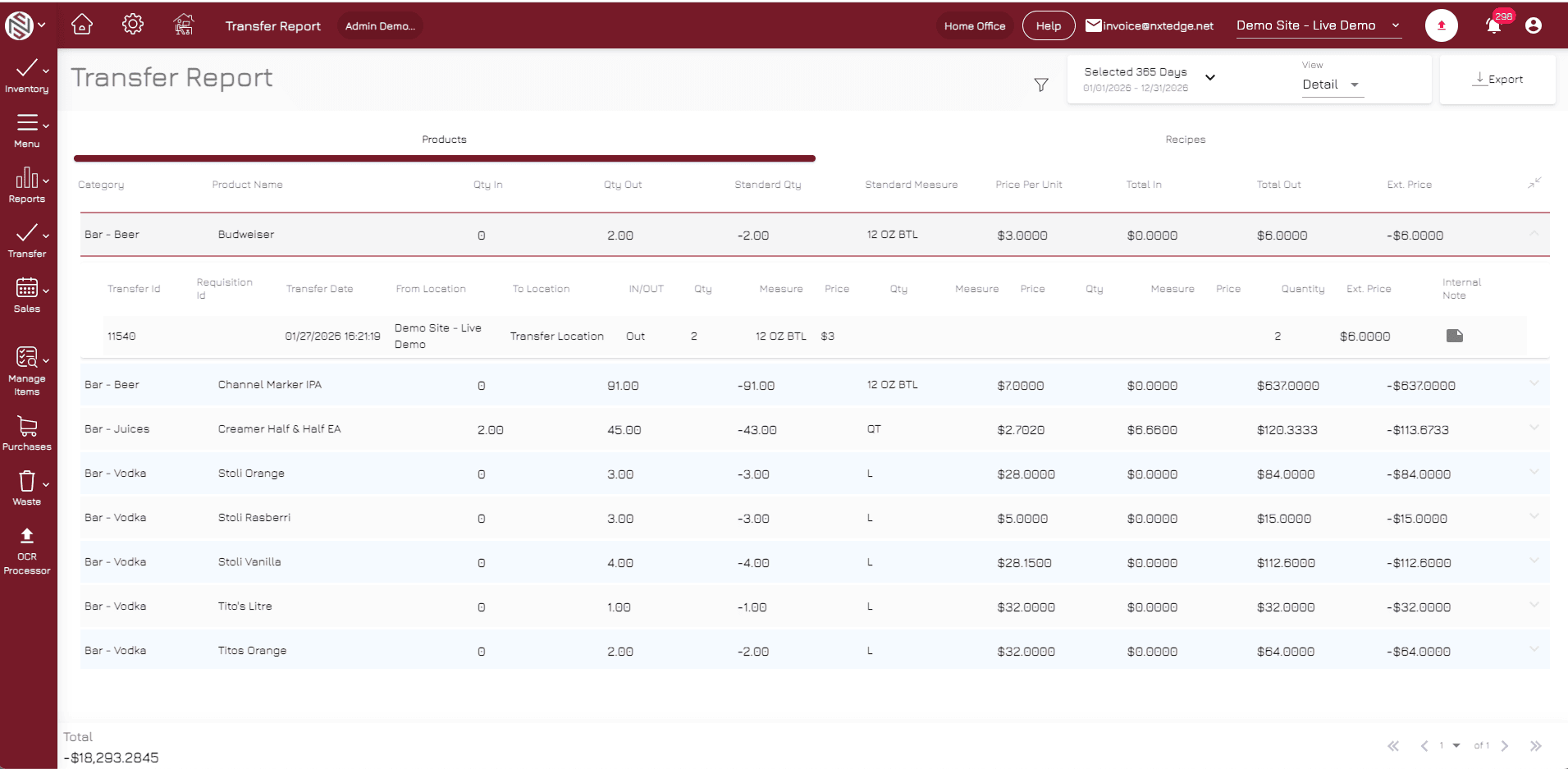1568x769 pixels.
Task: Click the Home Office button
Action: 975,25
